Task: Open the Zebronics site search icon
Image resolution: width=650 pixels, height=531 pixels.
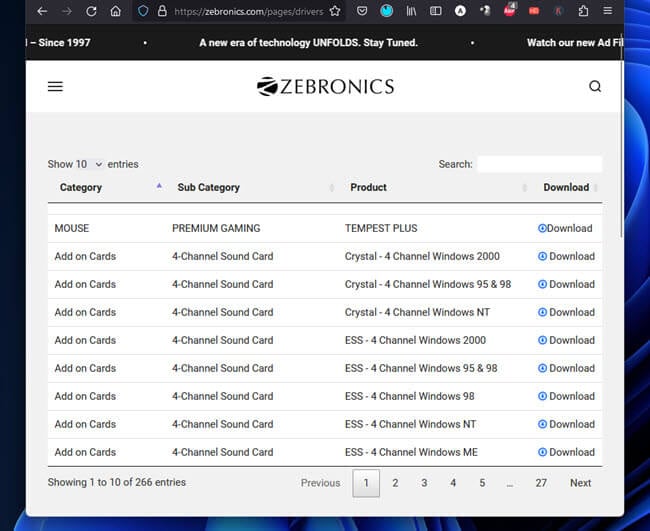Action: tap(595, 86)
